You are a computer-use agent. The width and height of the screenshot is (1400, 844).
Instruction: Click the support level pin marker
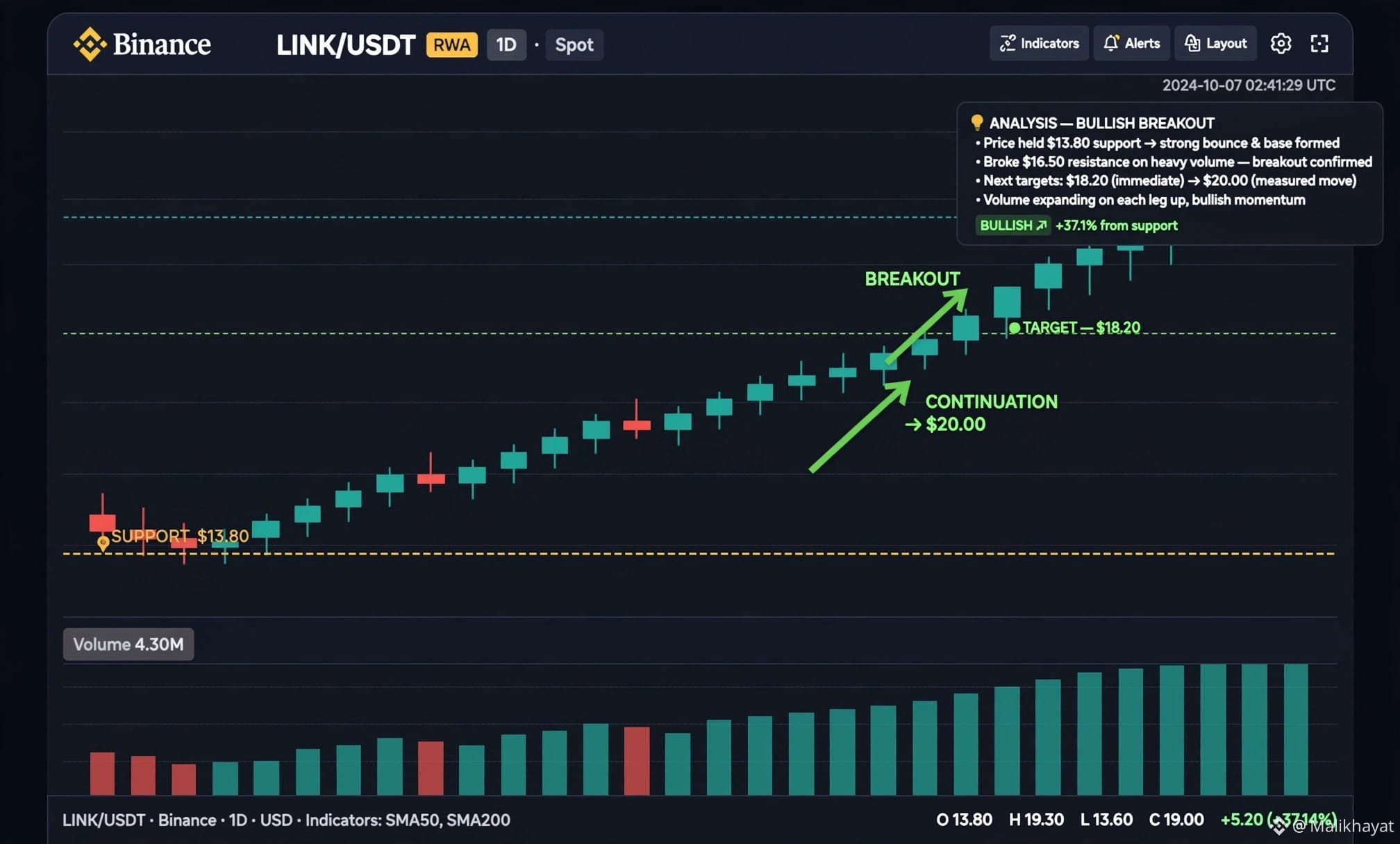tap(103, 543)
